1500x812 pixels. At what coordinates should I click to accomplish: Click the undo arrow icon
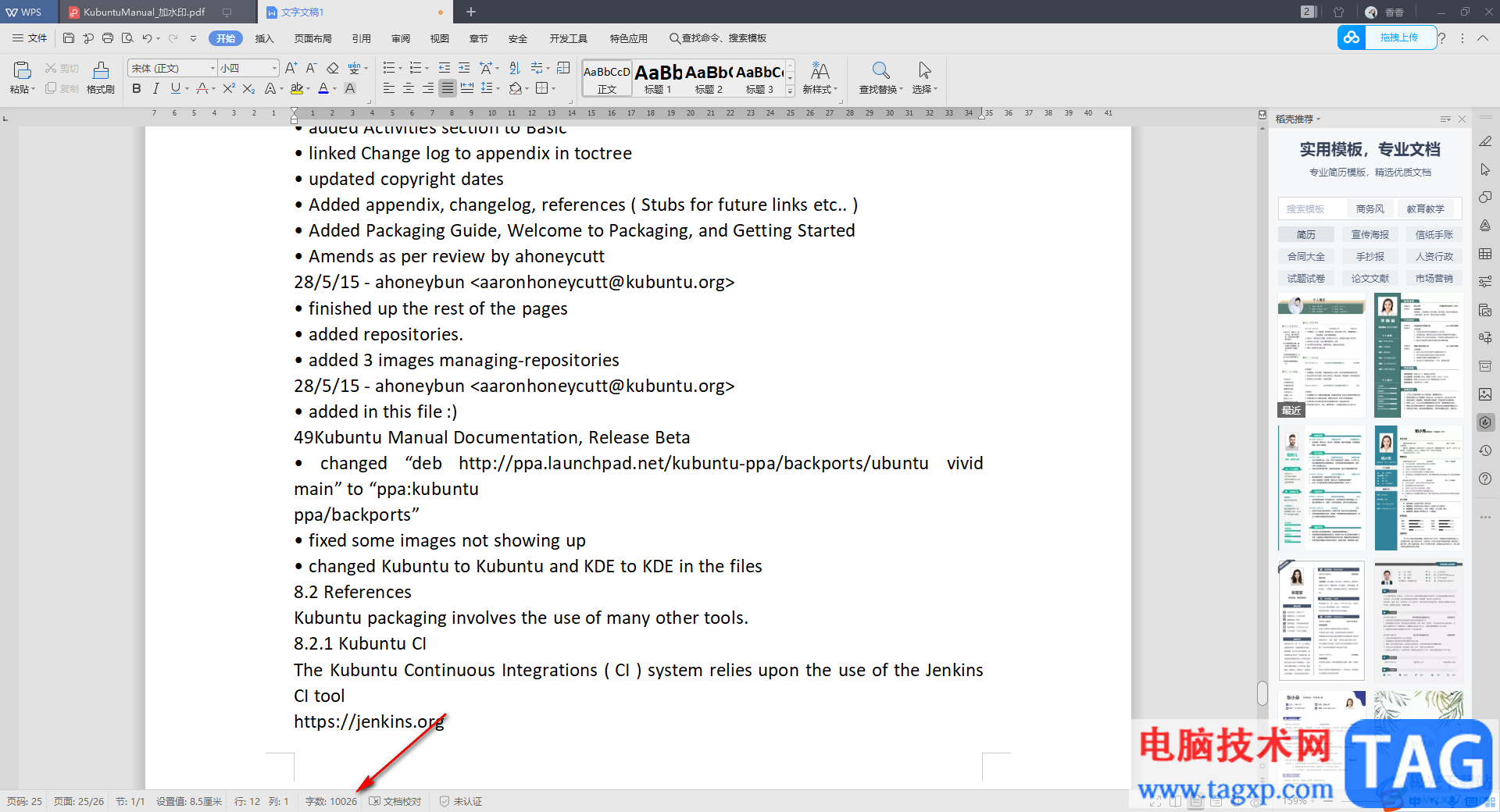pos(147,38)
